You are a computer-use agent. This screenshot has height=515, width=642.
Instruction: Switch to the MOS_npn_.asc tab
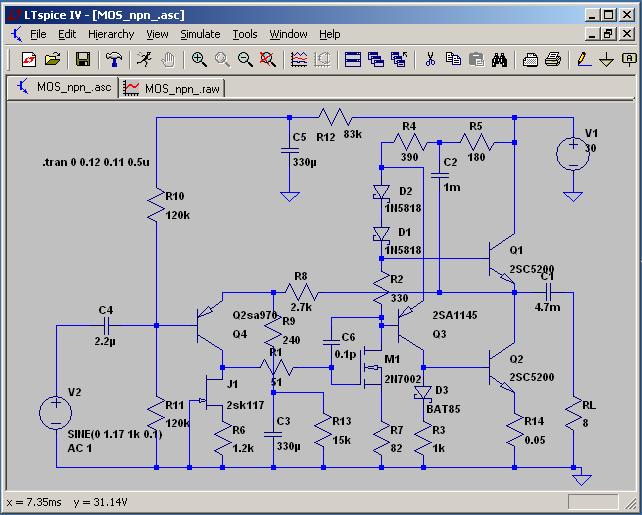63,88
